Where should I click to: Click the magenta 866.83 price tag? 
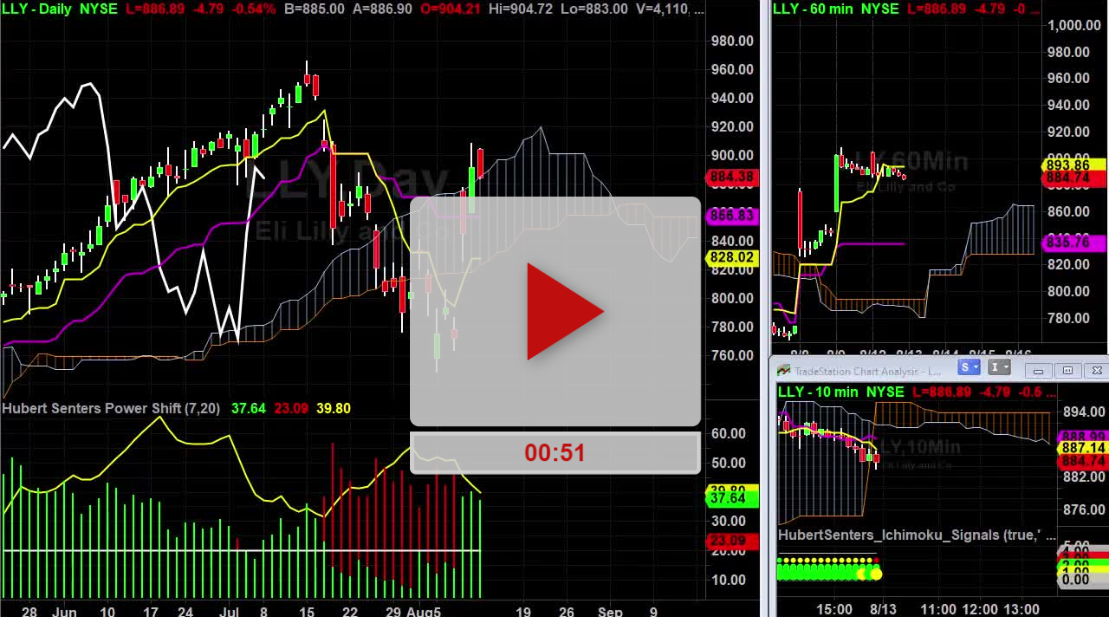click(732, 216)
